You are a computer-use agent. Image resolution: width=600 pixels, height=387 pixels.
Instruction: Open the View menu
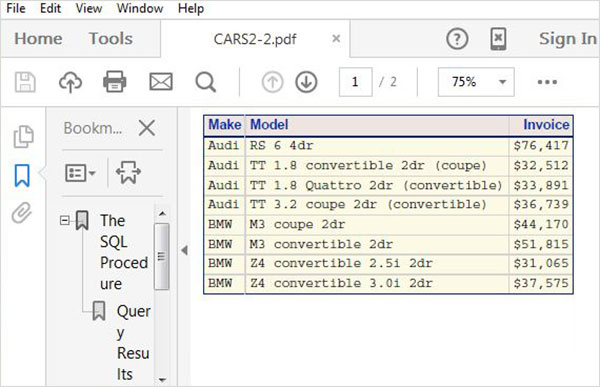(x=88, y=8)
